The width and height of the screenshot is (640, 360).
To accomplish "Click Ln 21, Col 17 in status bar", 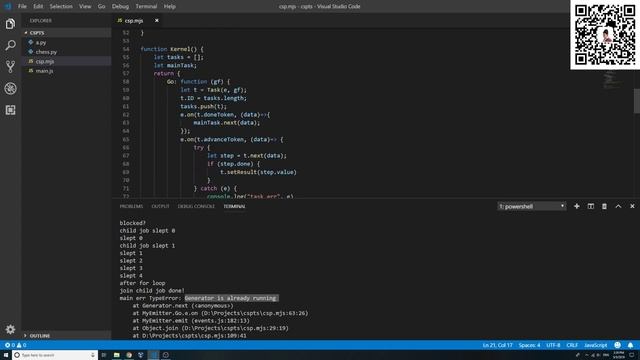I will click(497, 345).
